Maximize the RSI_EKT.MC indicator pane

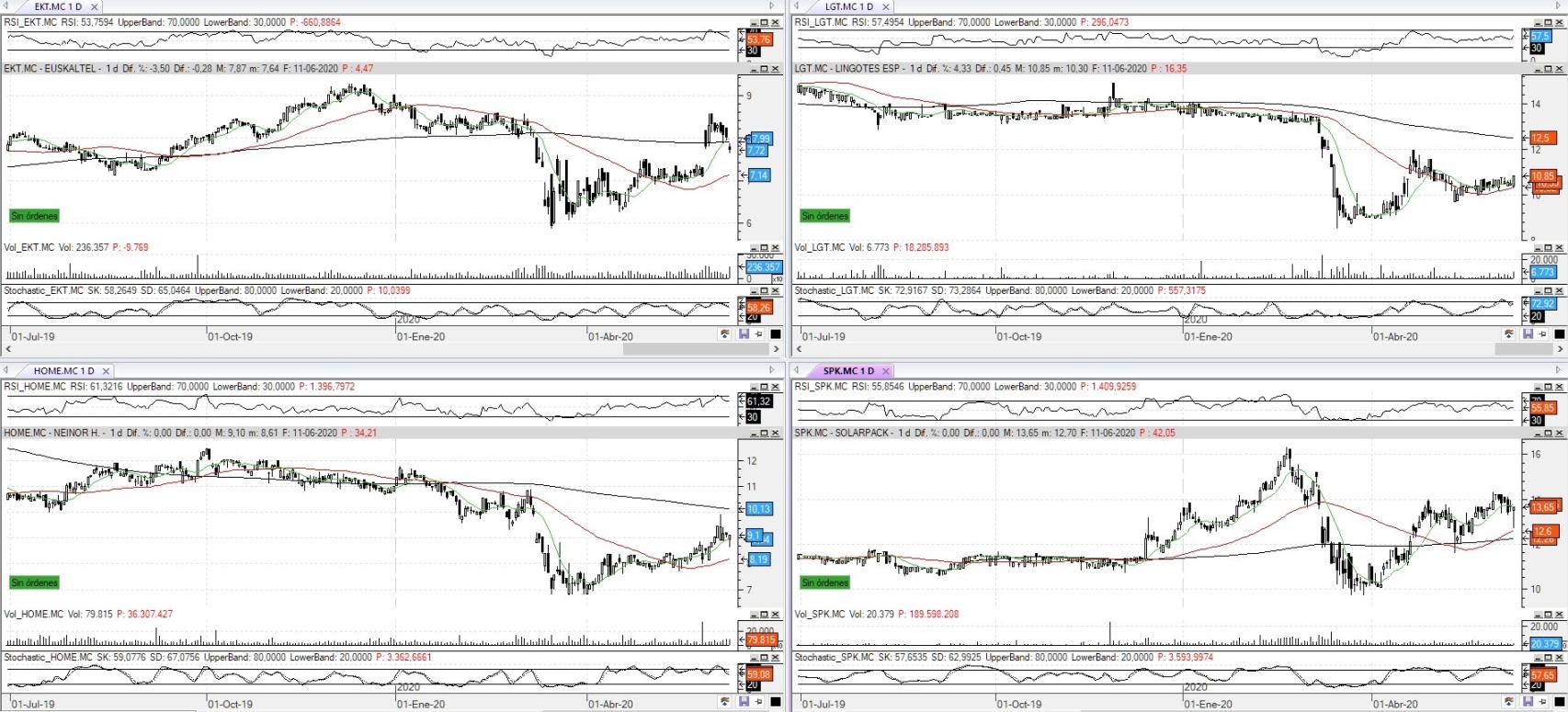click(x=764, y=23)
